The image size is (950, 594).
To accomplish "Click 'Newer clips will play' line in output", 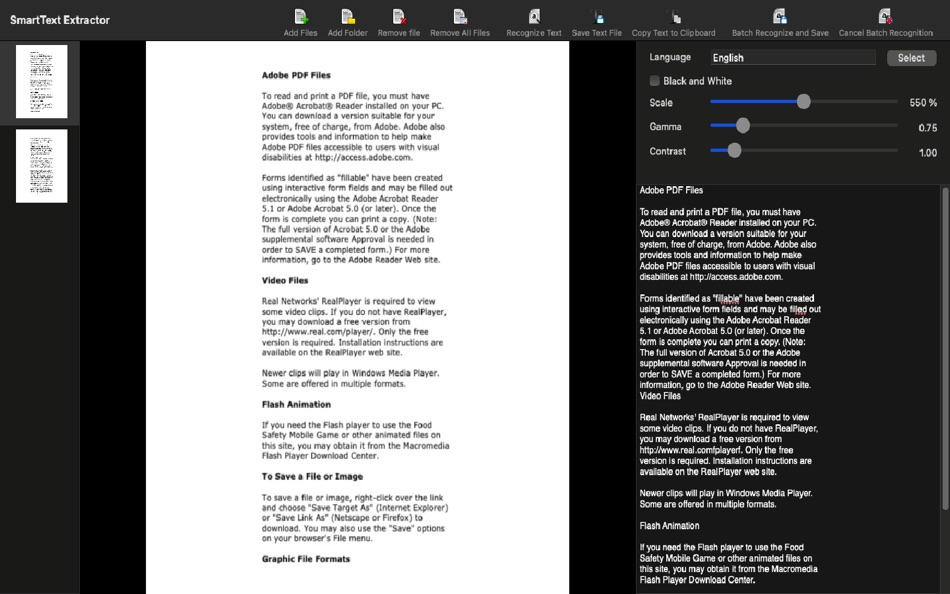I will pyautogui.click(x=726, y=493).
